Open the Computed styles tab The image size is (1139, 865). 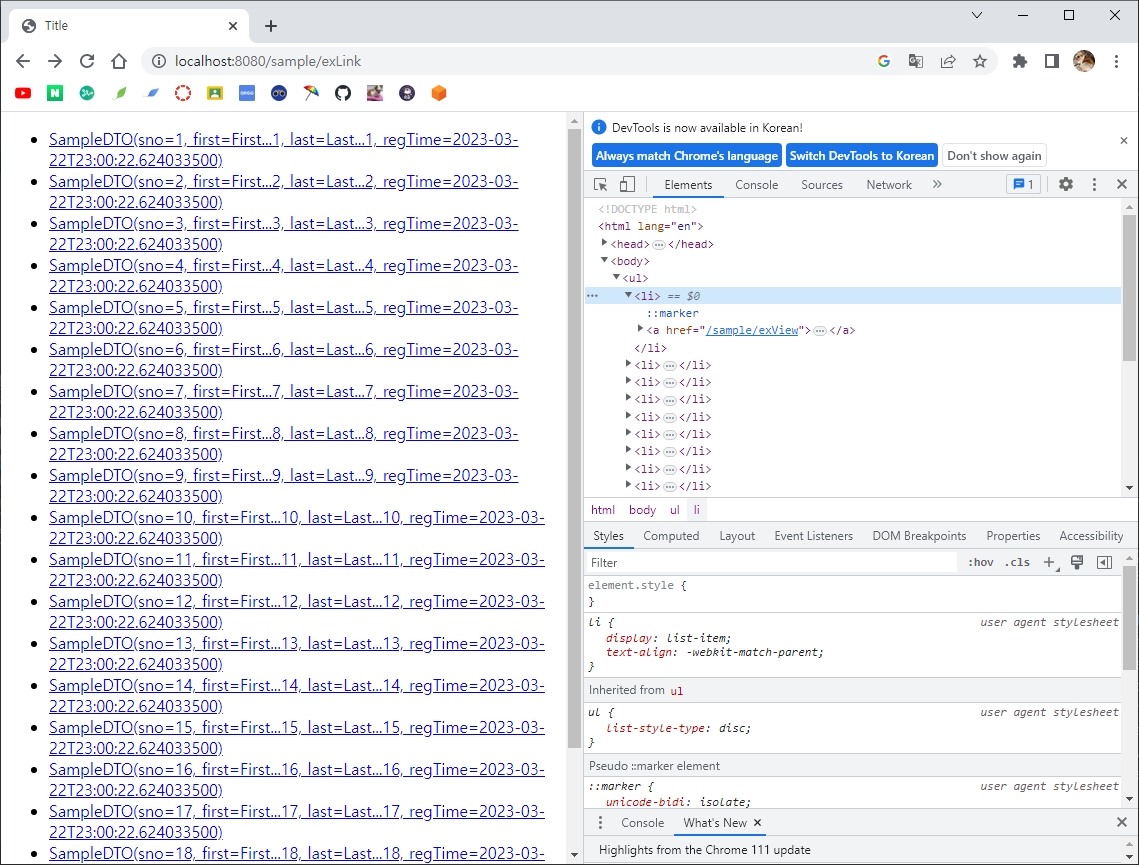point(671,536)
